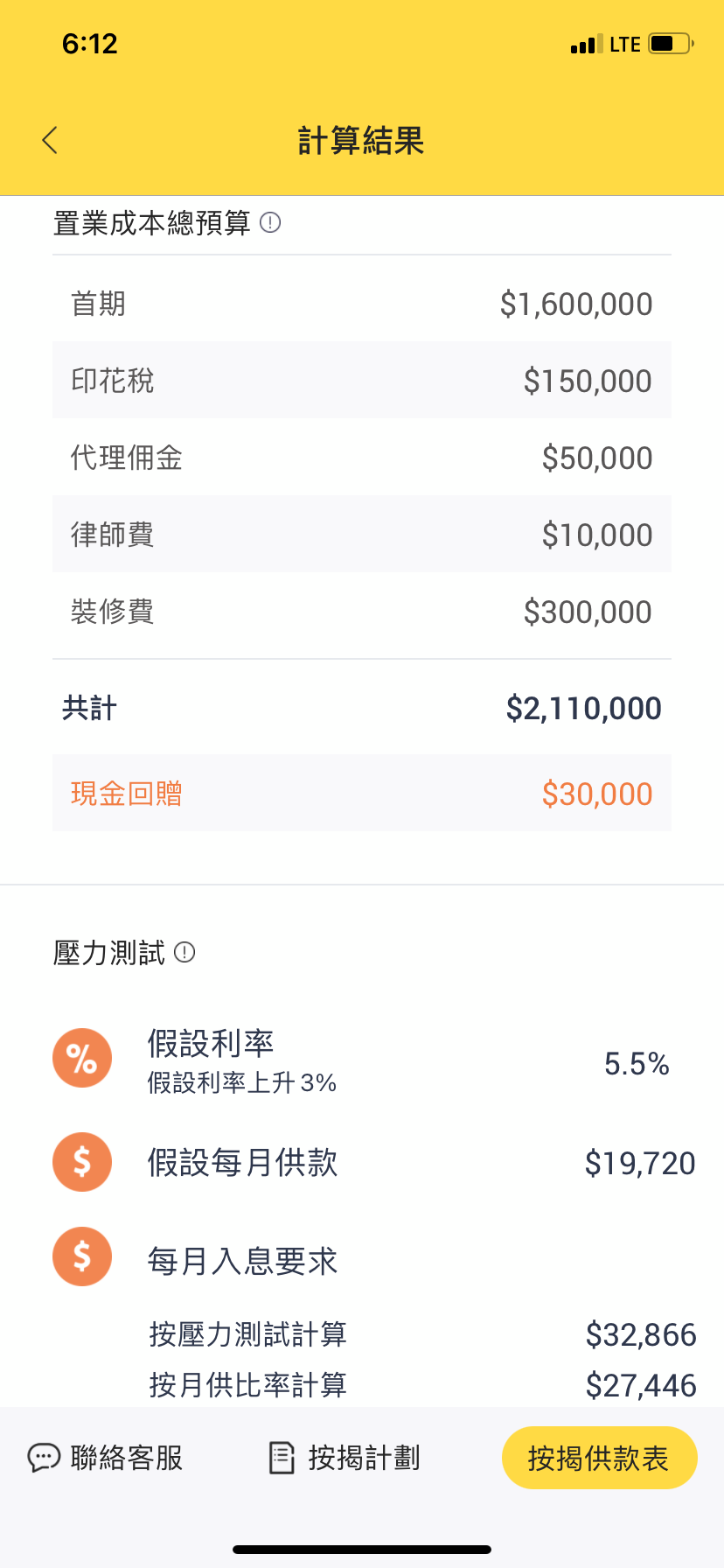Select the 首期 down payment row
724x1568 pixels.
coord(362,304)
